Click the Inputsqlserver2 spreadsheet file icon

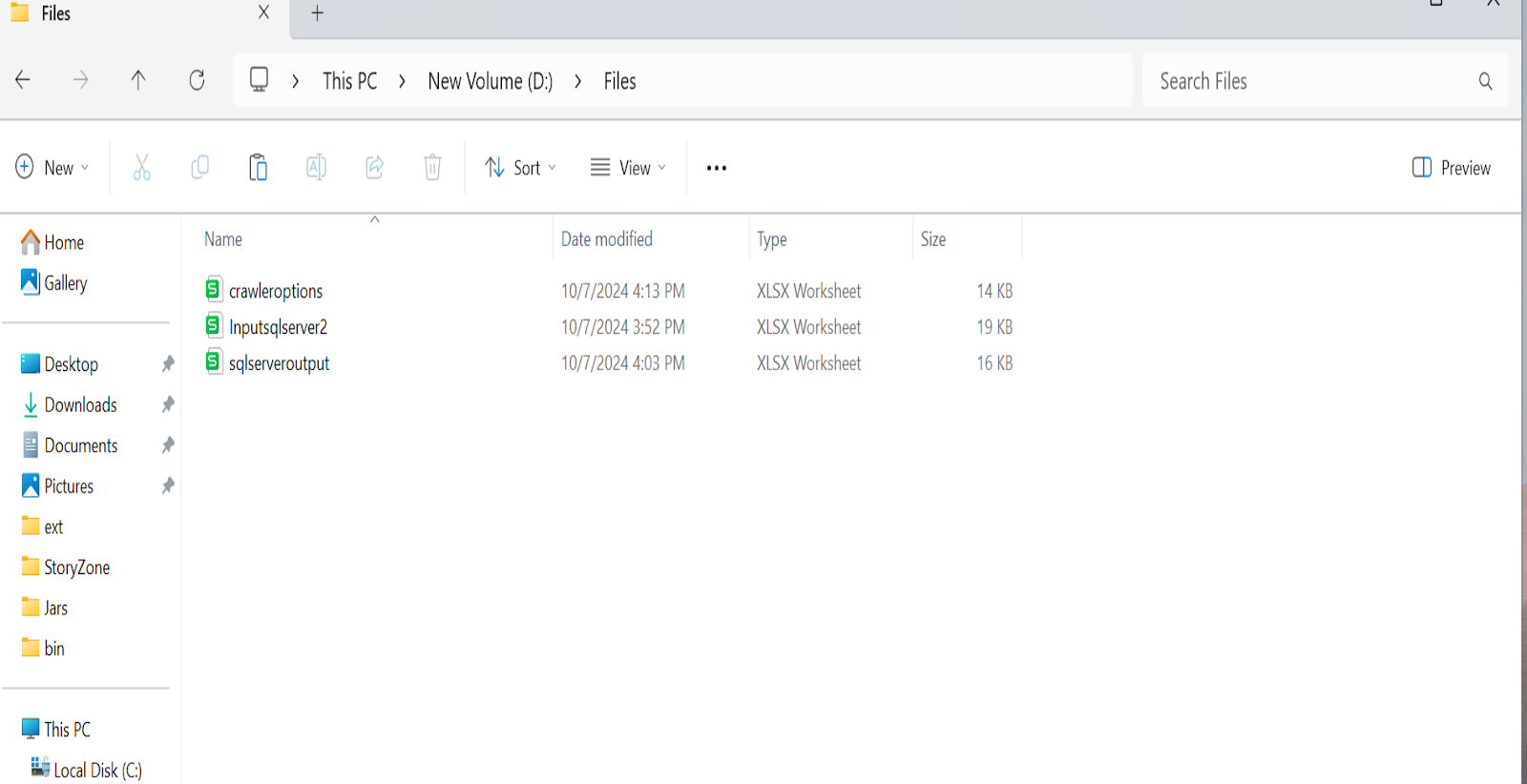(214, 325)
